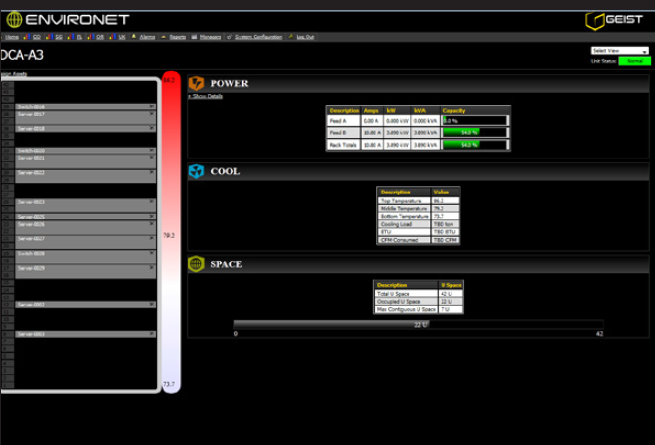Click the Log Out key icon
This screenshot has width=655, height=445.
[x=290, y=36]
